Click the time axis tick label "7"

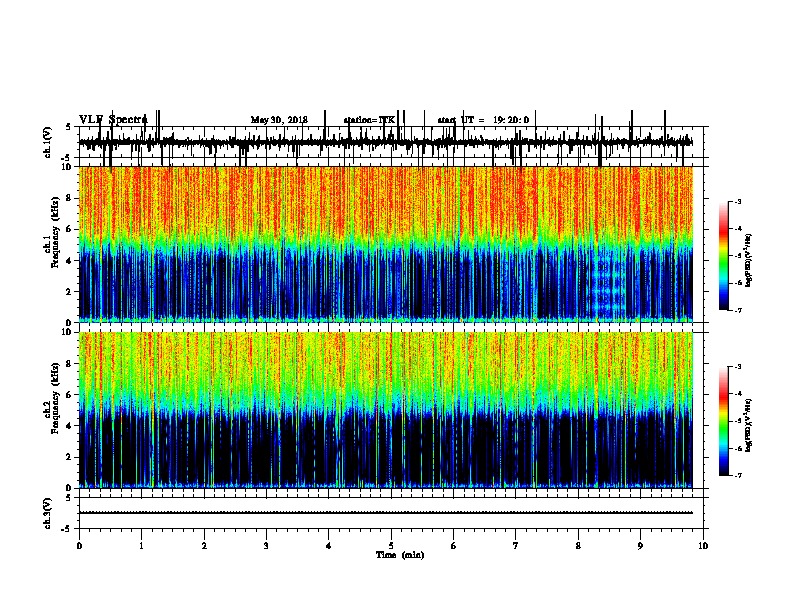[x=516, y=546]
